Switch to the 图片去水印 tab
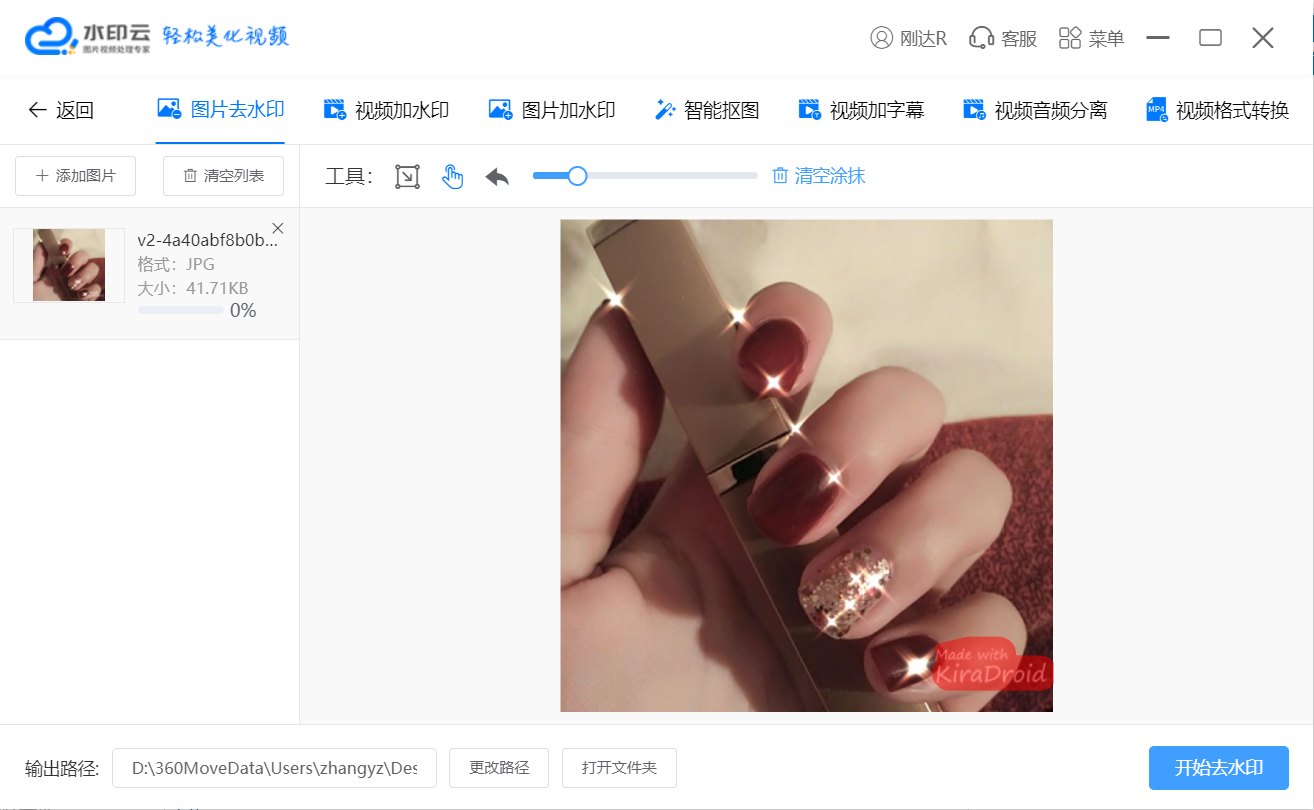This screenshot has height=810, width=1314. click(x=221, y=110)
